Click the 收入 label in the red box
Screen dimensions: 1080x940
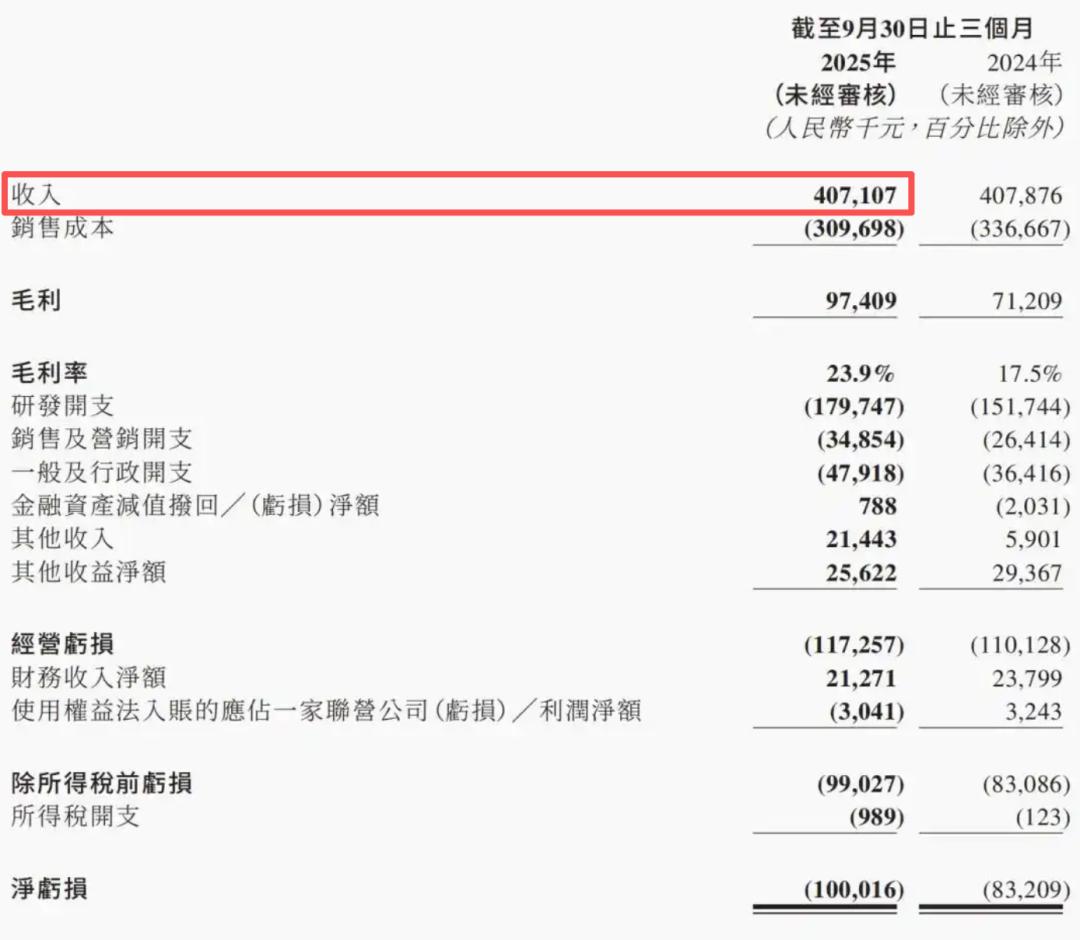tap(36, 194)
